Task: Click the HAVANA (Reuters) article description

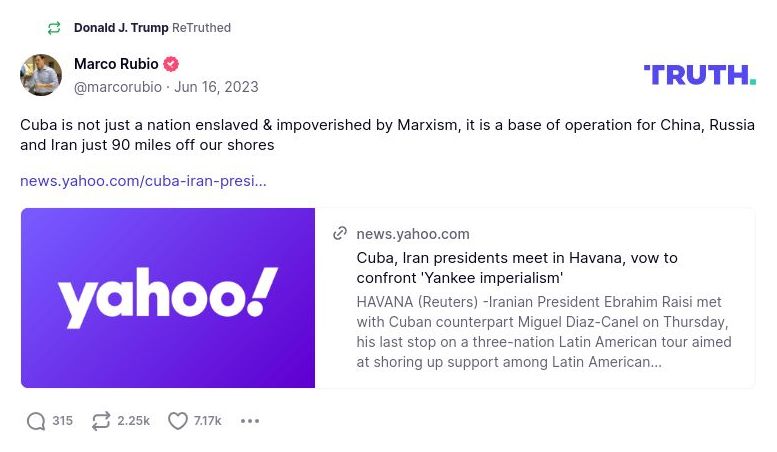Action: (543, 331)
